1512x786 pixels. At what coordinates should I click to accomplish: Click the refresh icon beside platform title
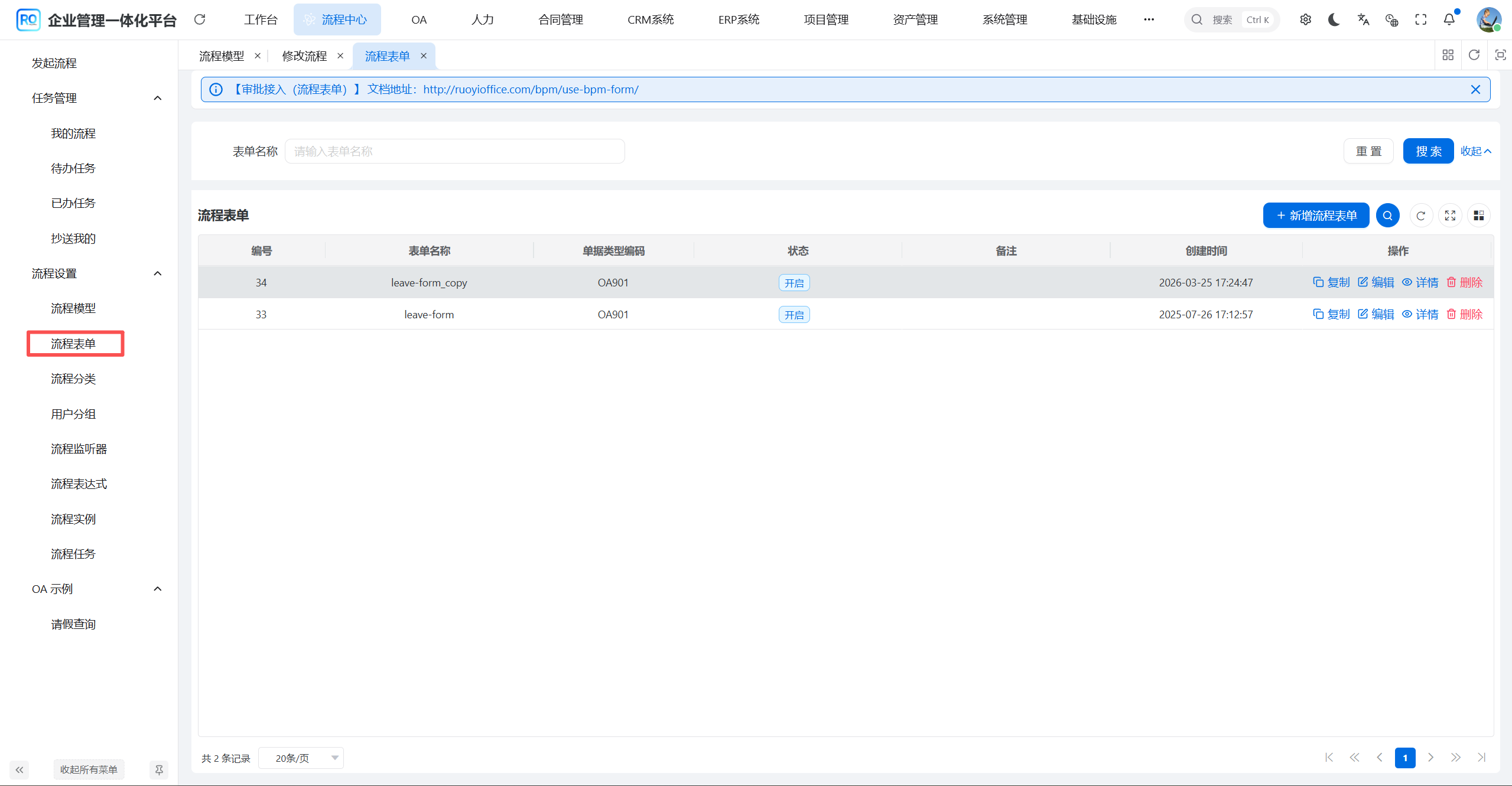(200, 19)
